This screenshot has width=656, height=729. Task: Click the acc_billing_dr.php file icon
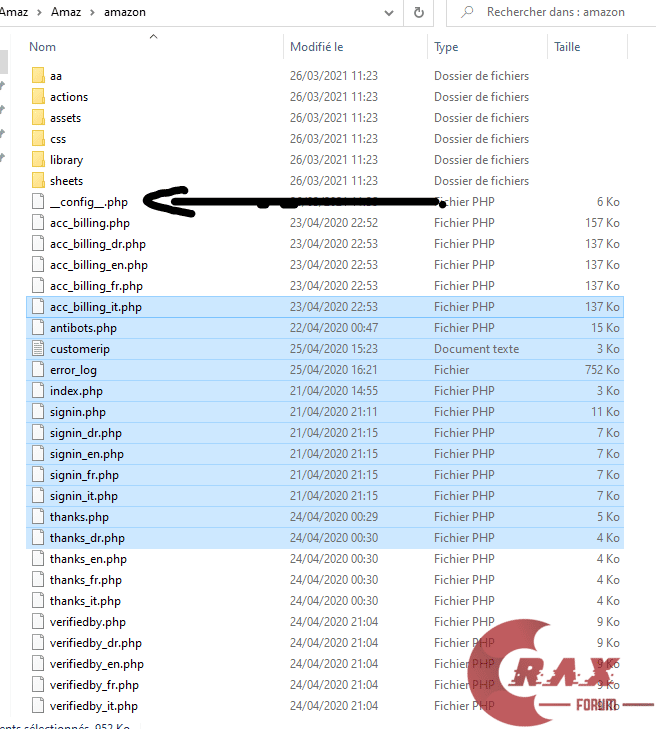click(x=38, y=243)
